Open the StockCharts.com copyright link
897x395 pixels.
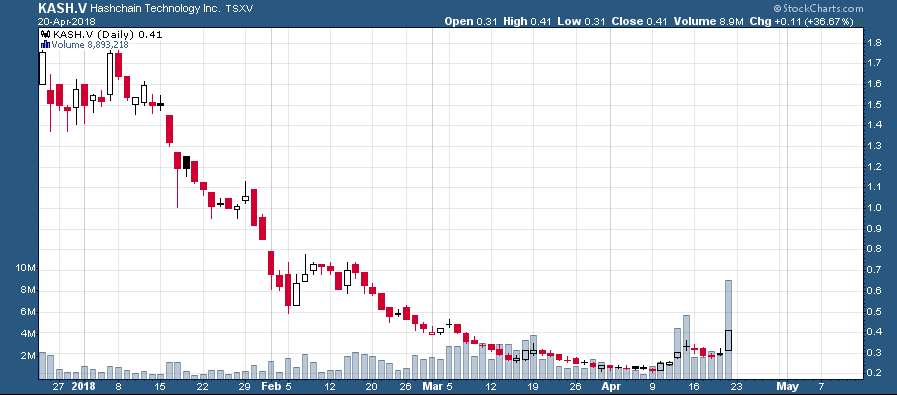coord(818,9)
